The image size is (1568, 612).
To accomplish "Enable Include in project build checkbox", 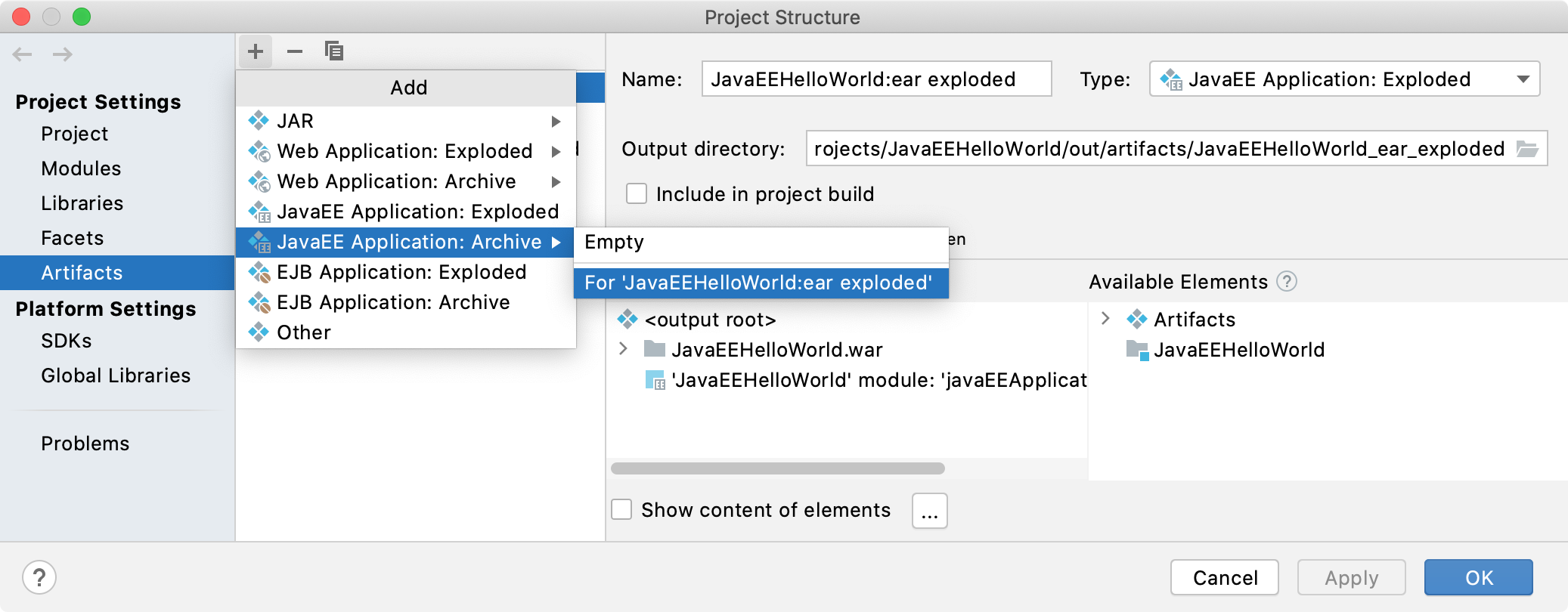I will click(637, 194).
